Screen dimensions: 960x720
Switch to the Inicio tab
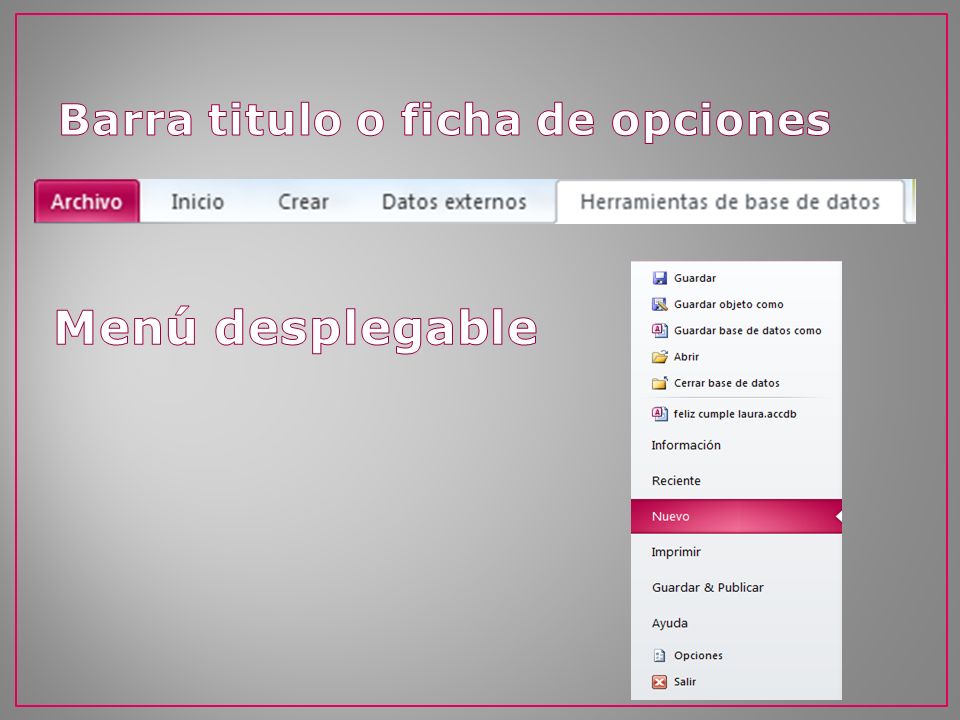pos(197,201)
